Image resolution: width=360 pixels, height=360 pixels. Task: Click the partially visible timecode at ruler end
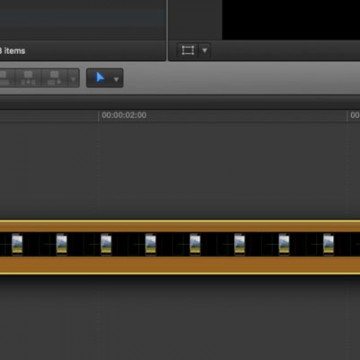pyautogui.click(x=355, y=115)
